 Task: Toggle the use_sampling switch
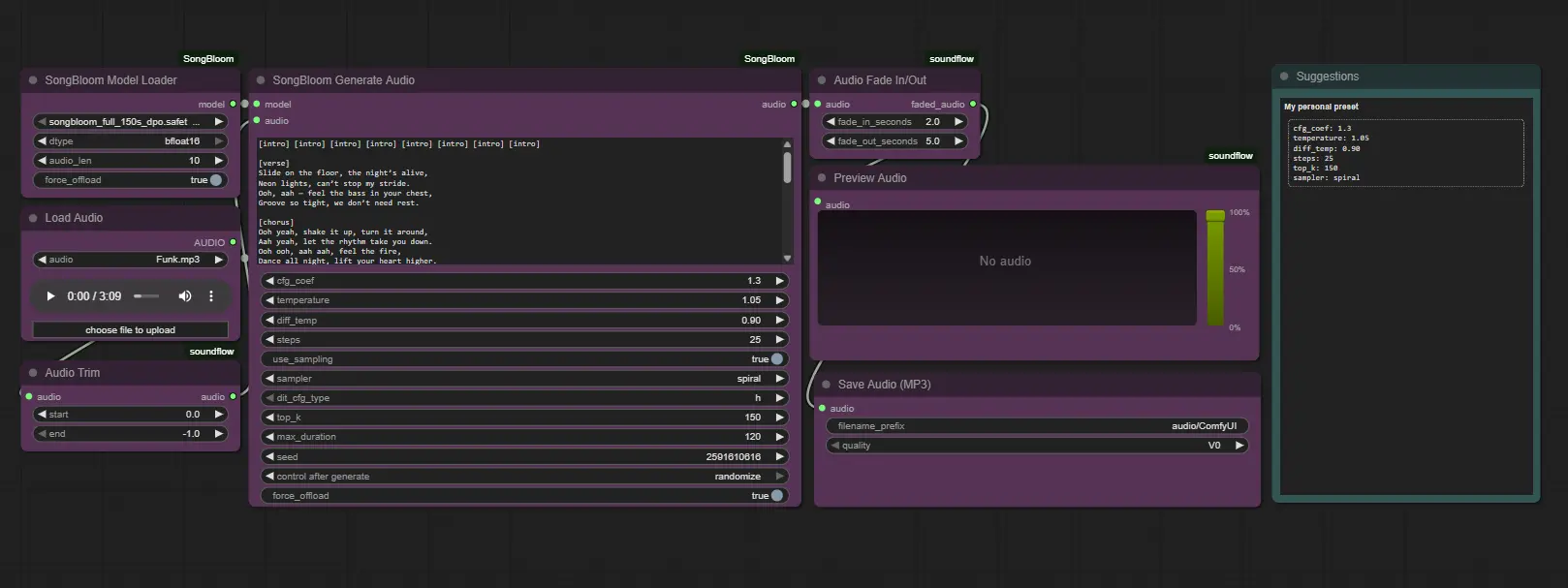pyautogui.click(x=776, y=359)
